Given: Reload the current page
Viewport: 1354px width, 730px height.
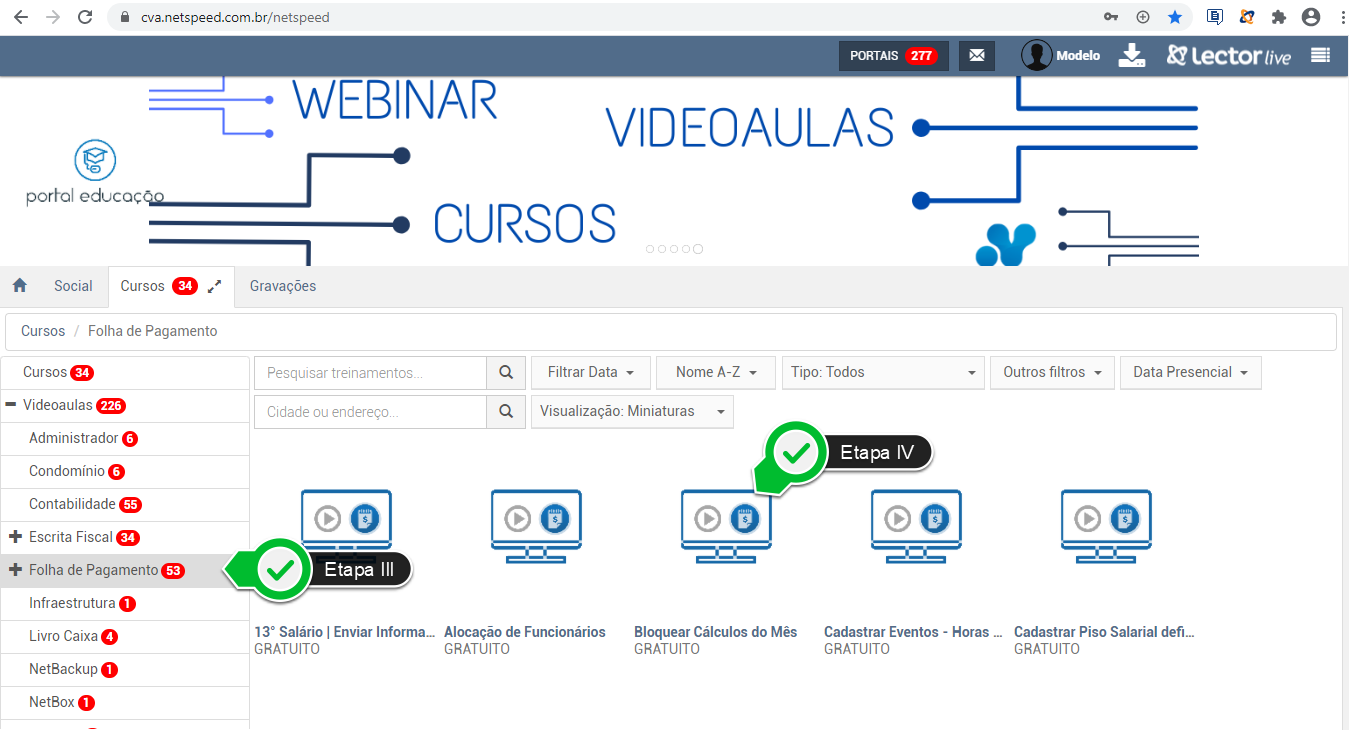Looking at the screenshot, I should click(x=85, y=17).
